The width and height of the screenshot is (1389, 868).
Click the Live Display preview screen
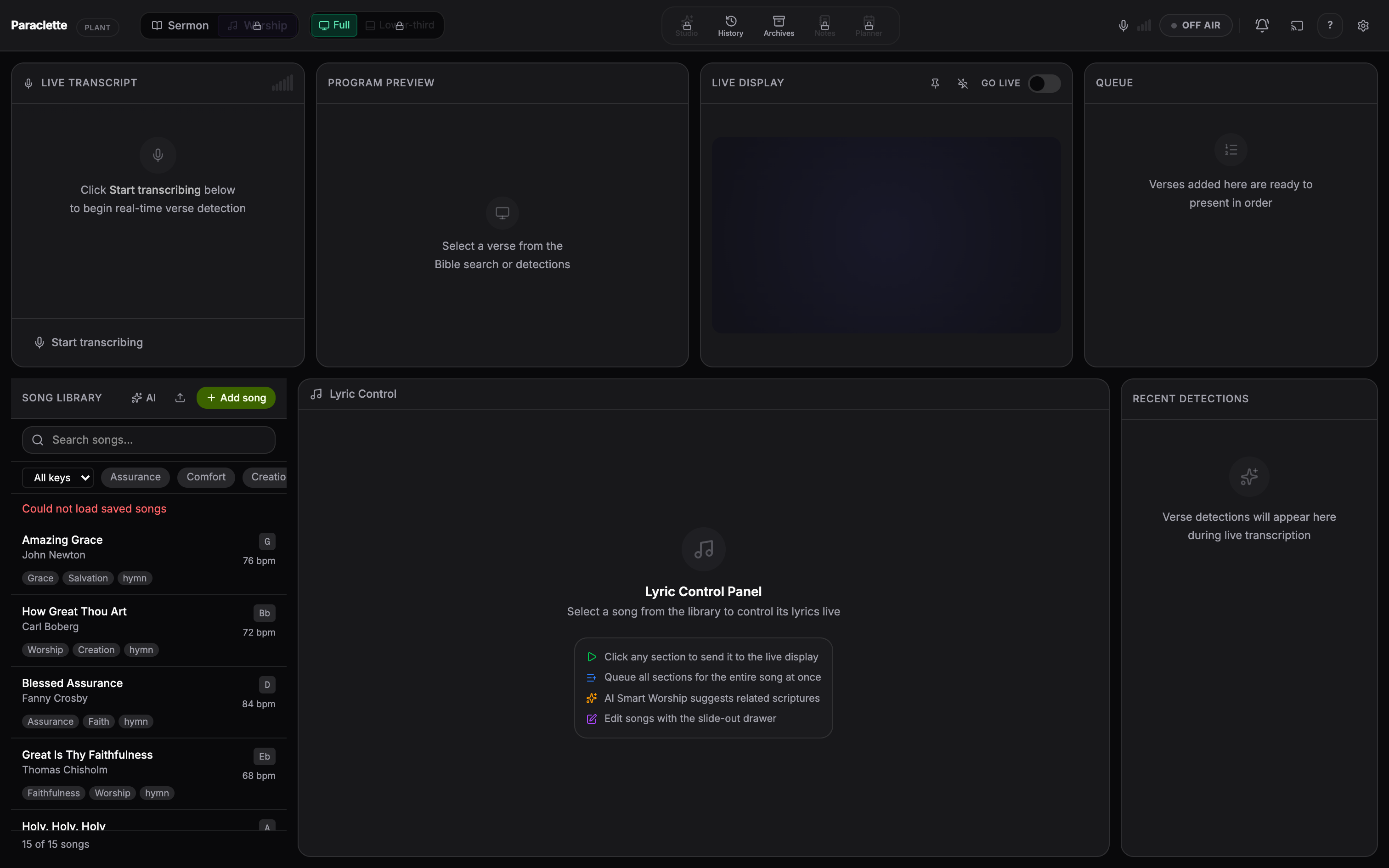pos(886,235)
